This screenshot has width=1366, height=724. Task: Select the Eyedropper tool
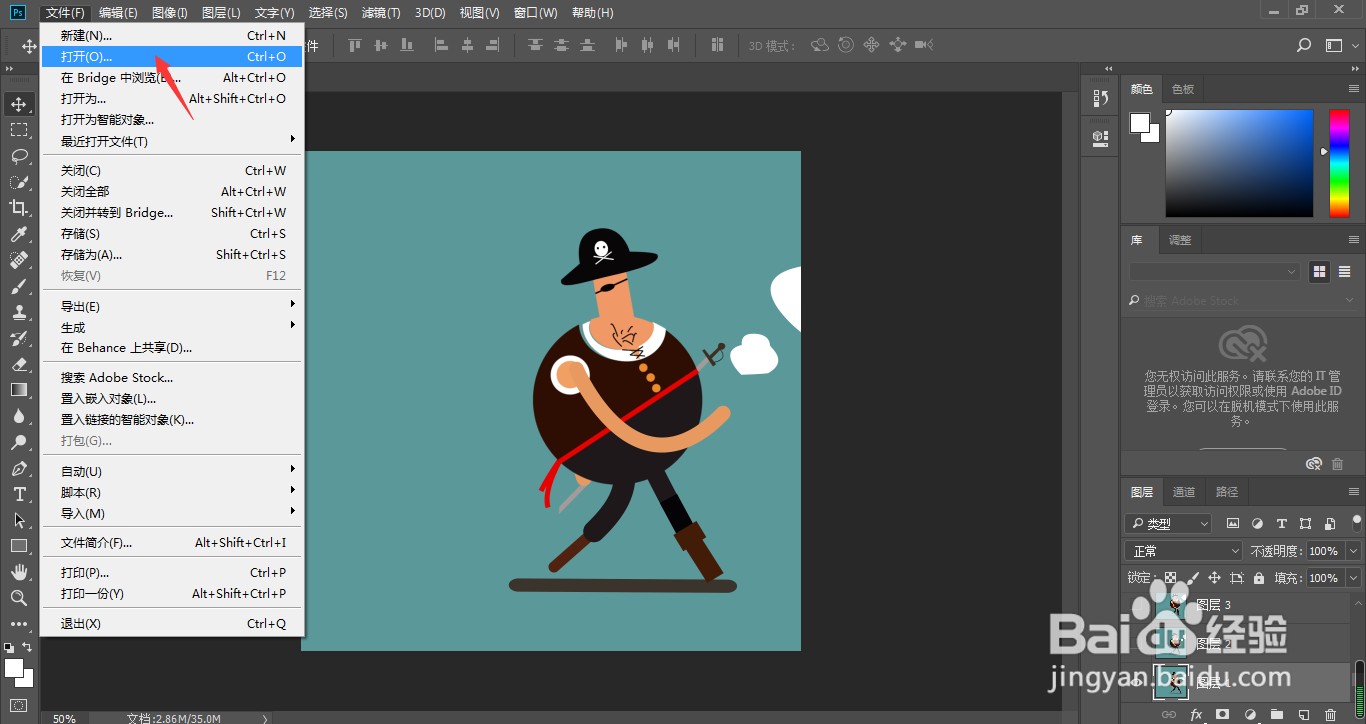pos(19,234)
